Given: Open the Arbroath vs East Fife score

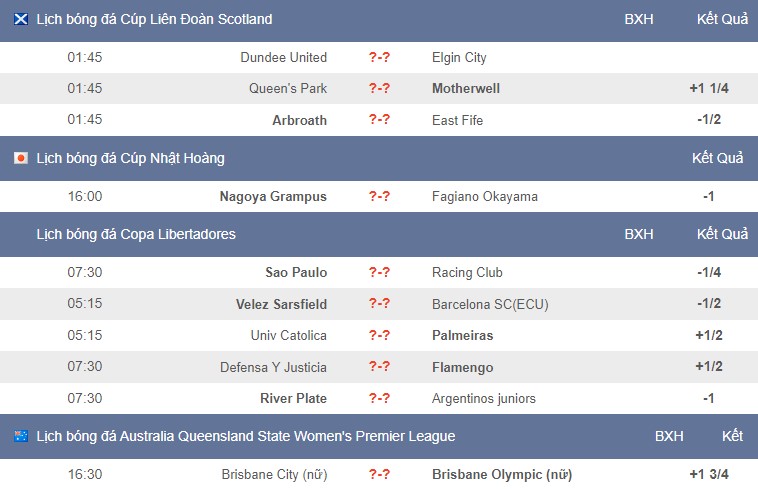Looking at the screenshot, I should pyautogui.click(x=379, y=119).
